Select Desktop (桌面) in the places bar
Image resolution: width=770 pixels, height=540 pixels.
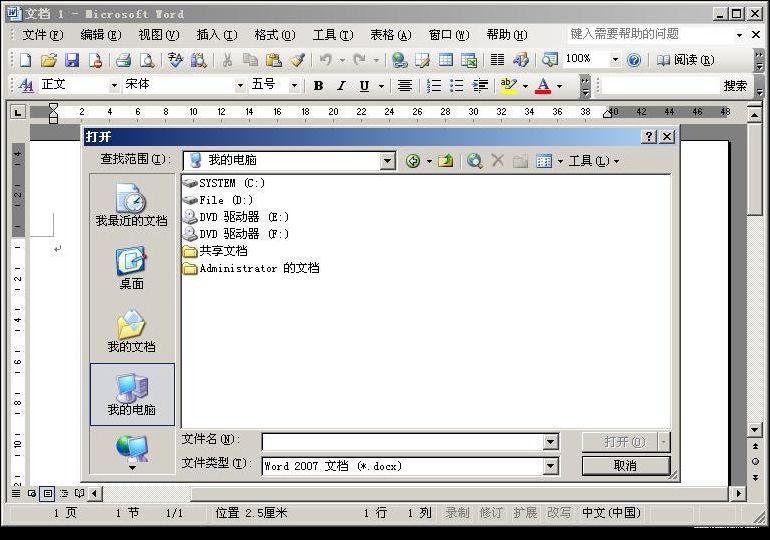click(132, 268)
